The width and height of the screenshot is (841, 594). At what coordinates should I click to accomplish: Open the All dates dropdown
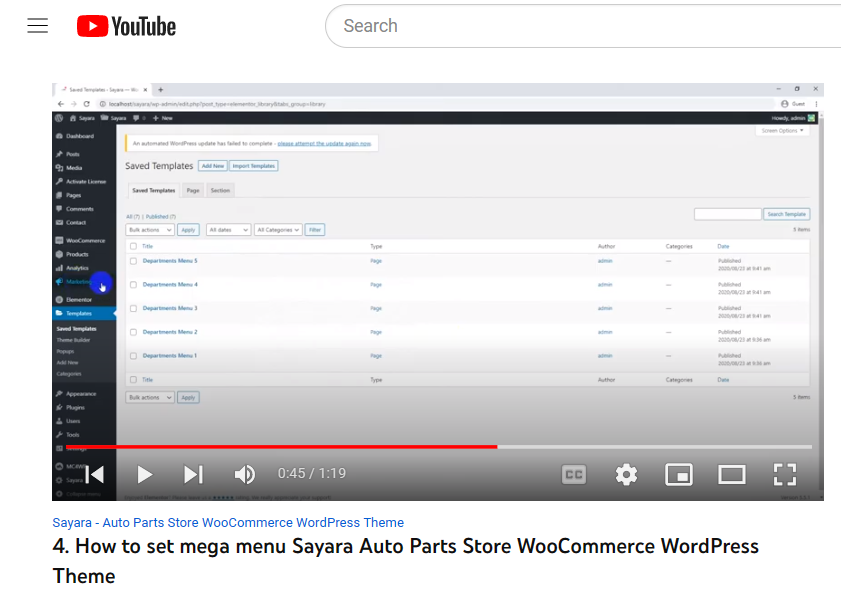tap(228, 230)
